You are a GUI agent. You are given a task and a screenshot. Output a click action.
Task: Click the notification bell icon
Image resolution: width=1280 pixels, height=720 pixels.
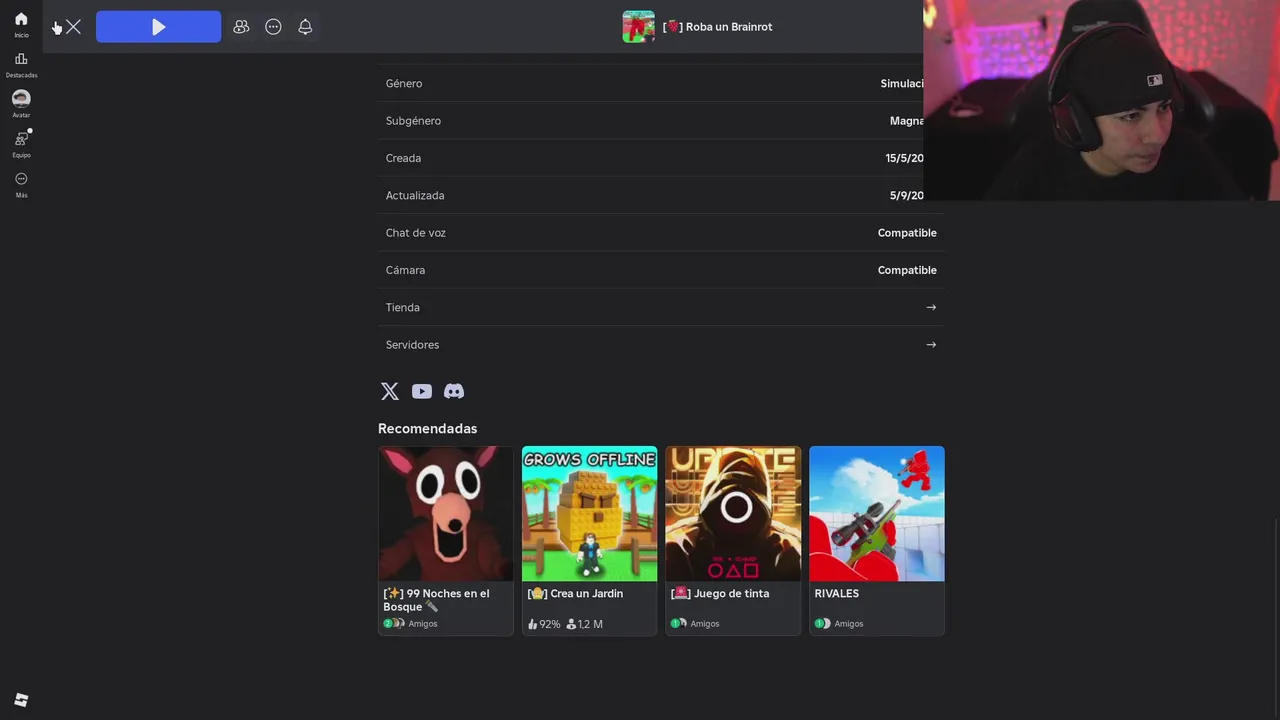pos(305,27)
